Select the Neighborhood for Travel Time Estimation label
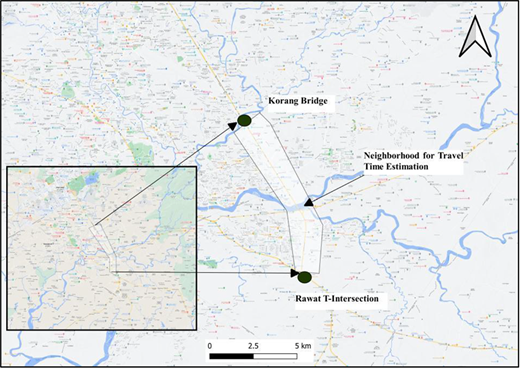 tap(413, 161)
